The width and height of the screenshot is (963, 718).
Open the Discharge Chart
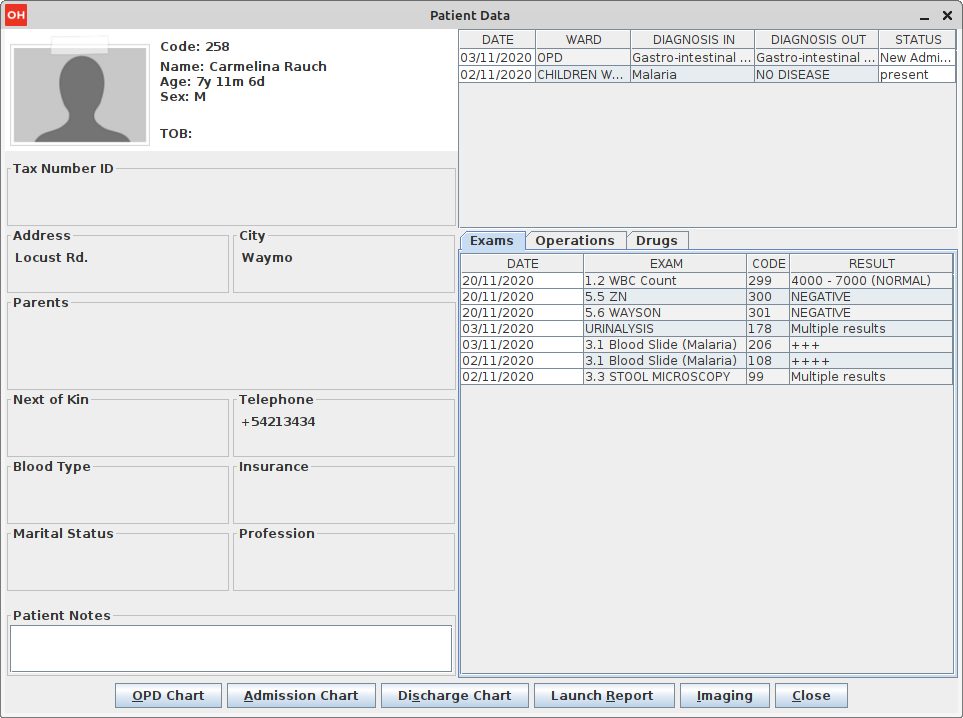(454, 696)
